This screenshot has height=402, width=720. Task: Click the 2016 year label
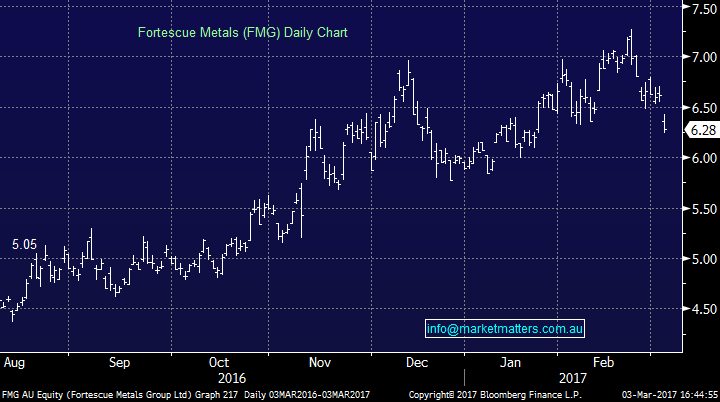point(232,379)
